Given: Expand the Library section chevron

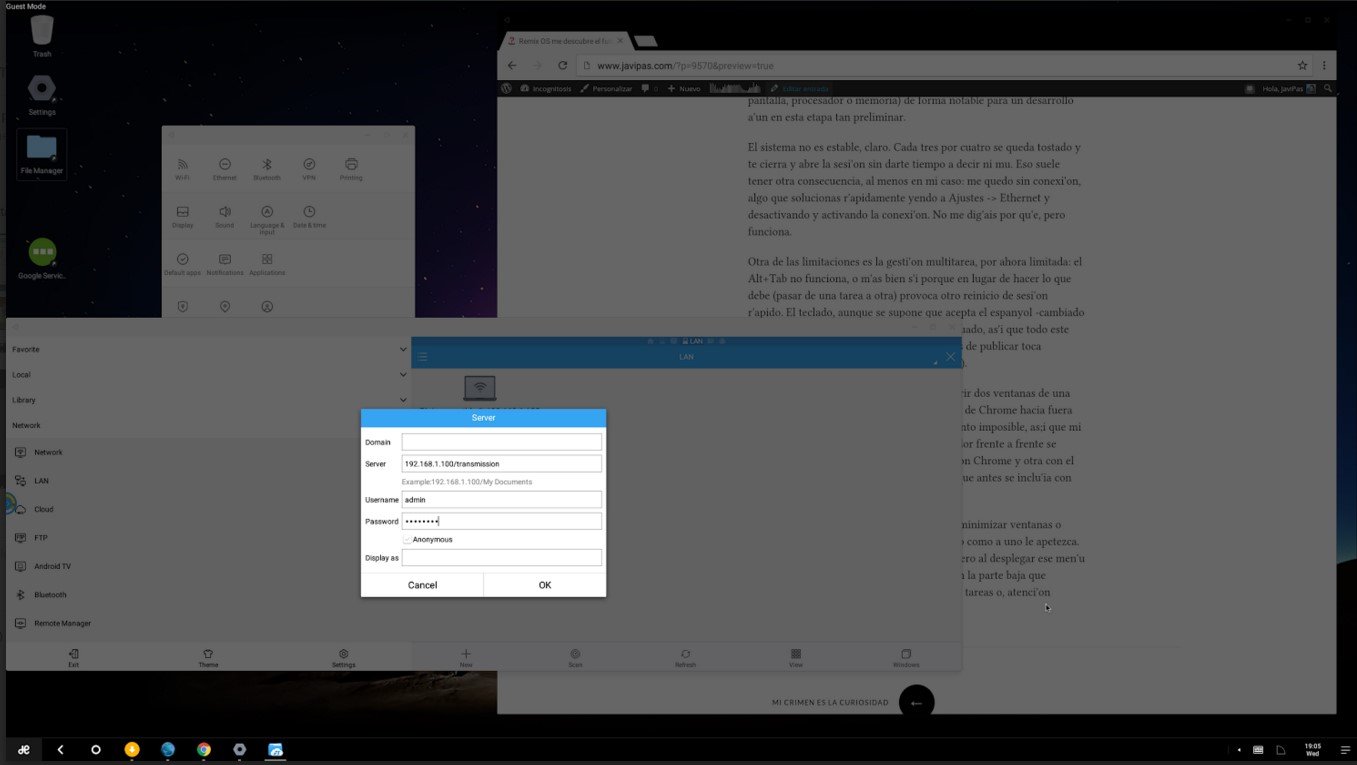Looking at the screenshot, I should pyautogui.click(x=403, y=400).
